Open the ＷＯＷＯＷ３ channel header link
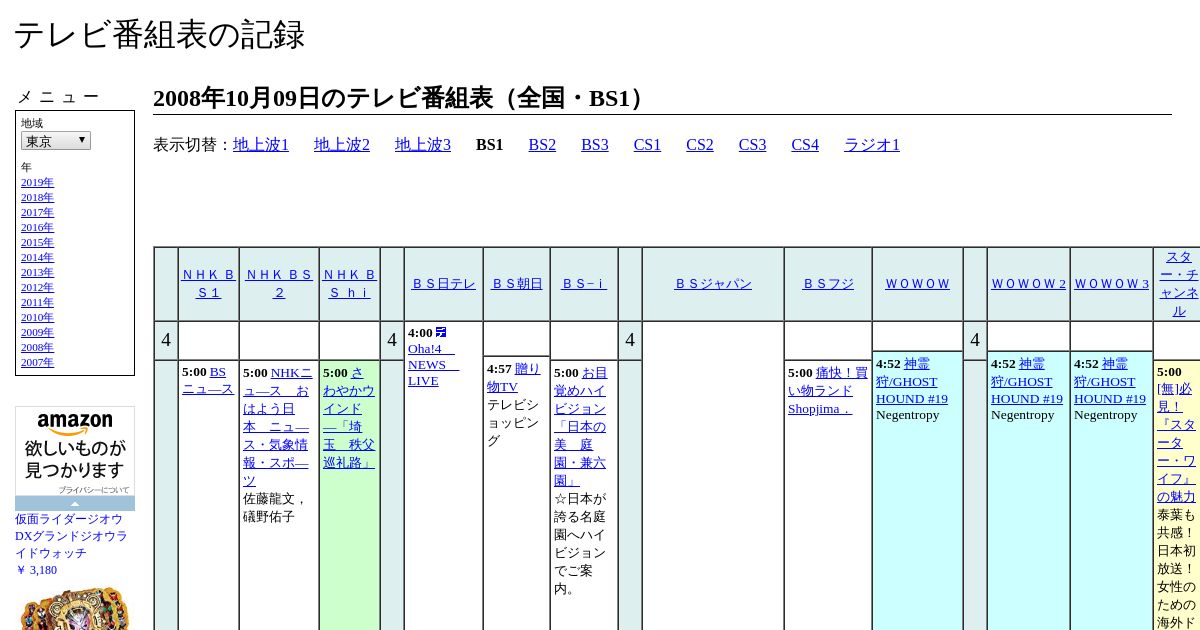Image resolution: width=1200 pixels, height=630 pixels. (1112, 284)
